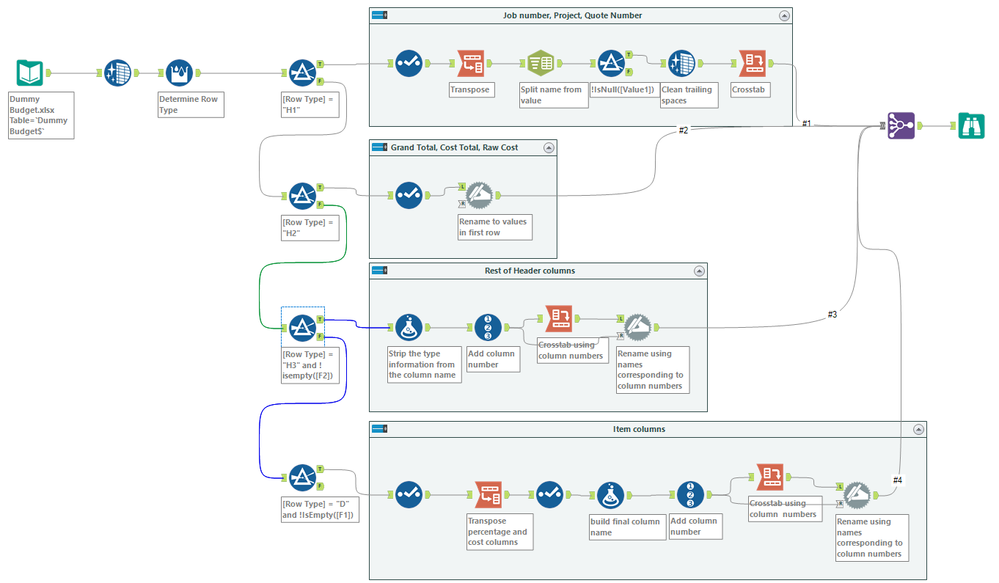999x583 pixels.
Task: Click the first Select tool in Item columns
Action: point(408,494)
